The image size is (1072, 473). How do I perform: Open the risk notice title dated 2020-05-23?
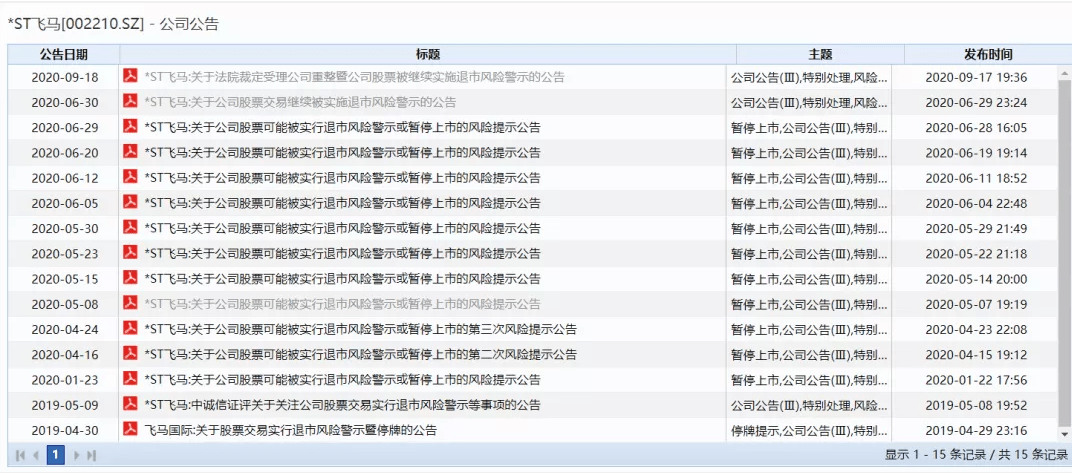343,254
